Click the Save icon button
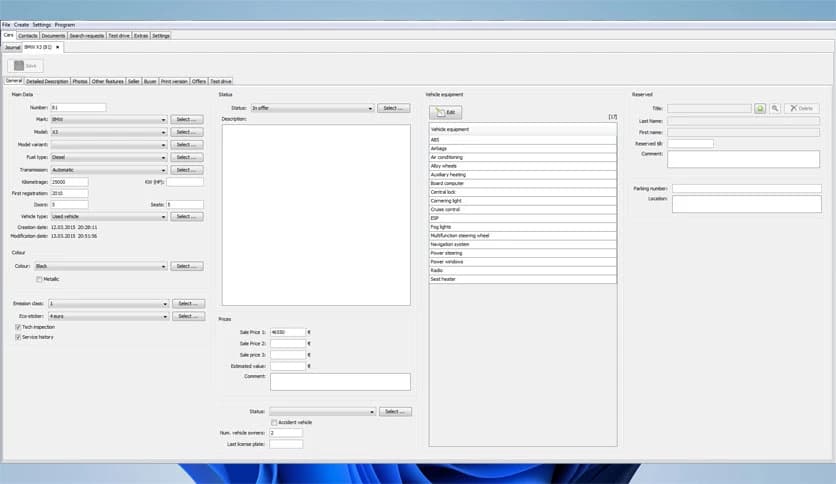 (26, 65)
